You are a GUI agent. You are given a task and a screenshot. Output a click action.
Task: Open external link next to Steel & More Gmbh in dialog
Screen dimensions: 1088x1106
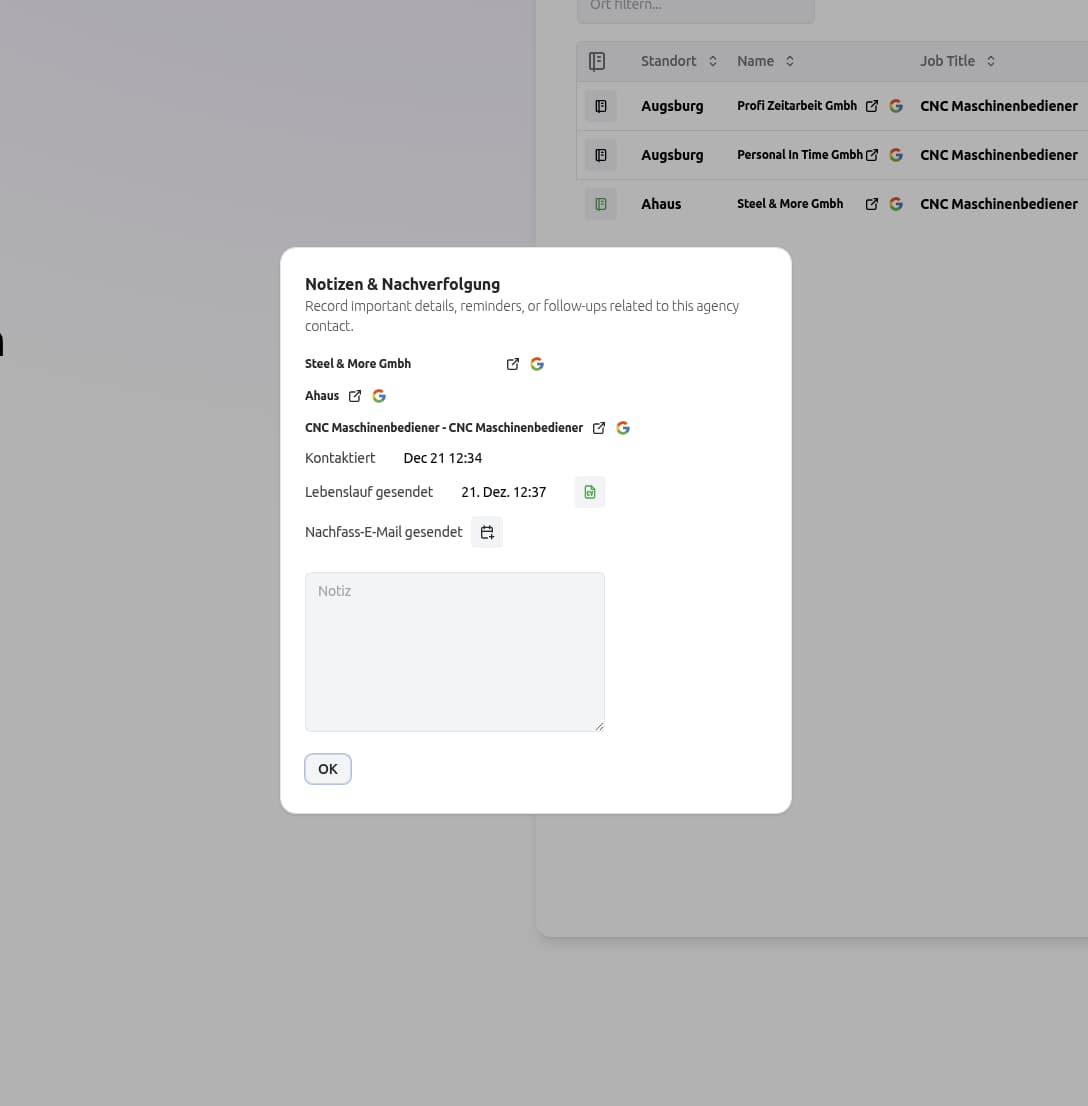coord(513,364)
